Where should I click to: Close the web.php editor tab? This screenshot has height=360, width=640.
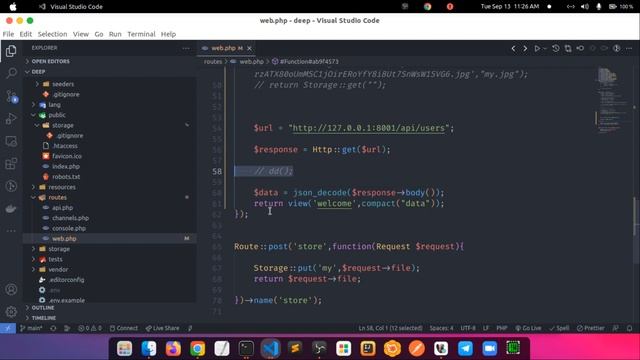click(249, 48)
